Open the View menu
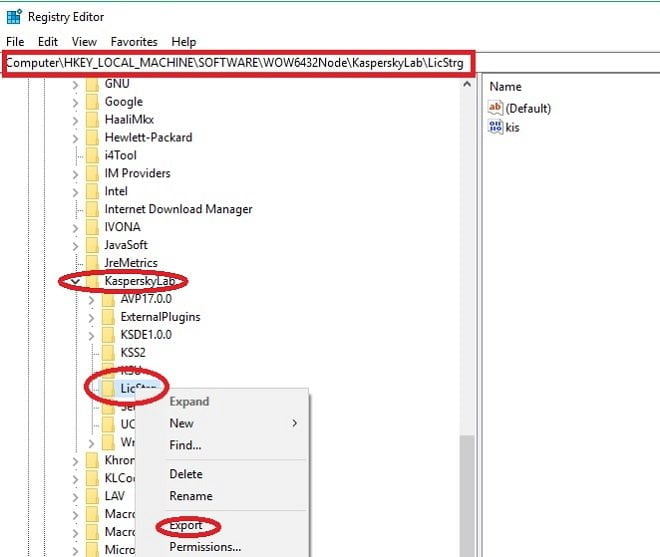660x557 pixels. tap(84, 42)
